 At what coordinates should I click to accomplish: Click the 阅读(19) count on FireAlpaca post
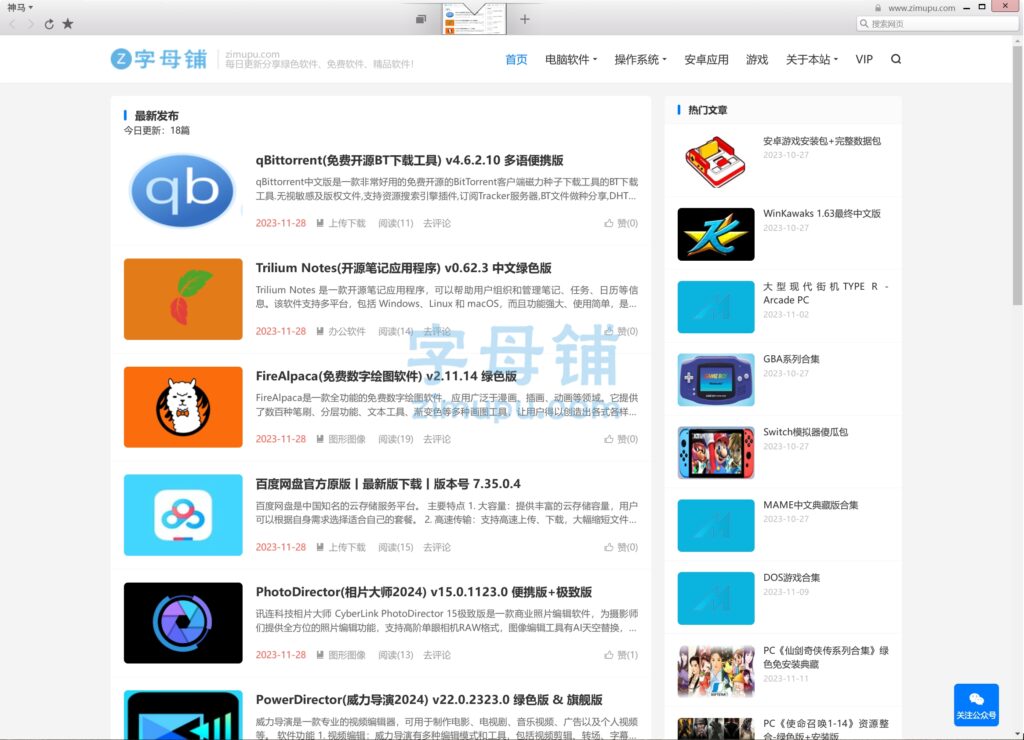(396, 439)
